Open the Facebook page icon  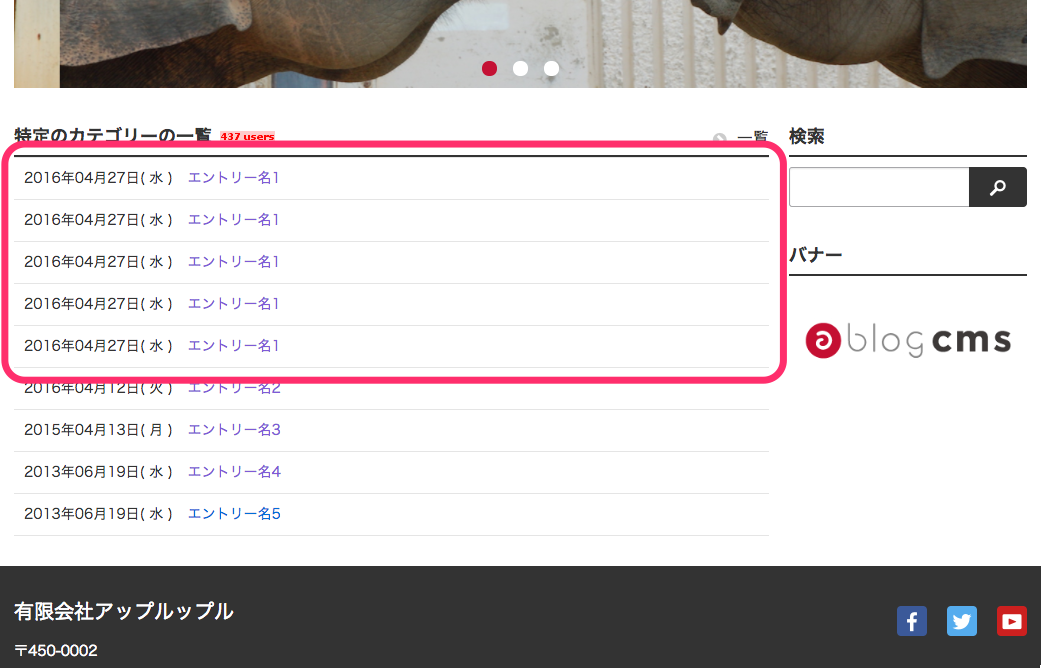(911, 621)
